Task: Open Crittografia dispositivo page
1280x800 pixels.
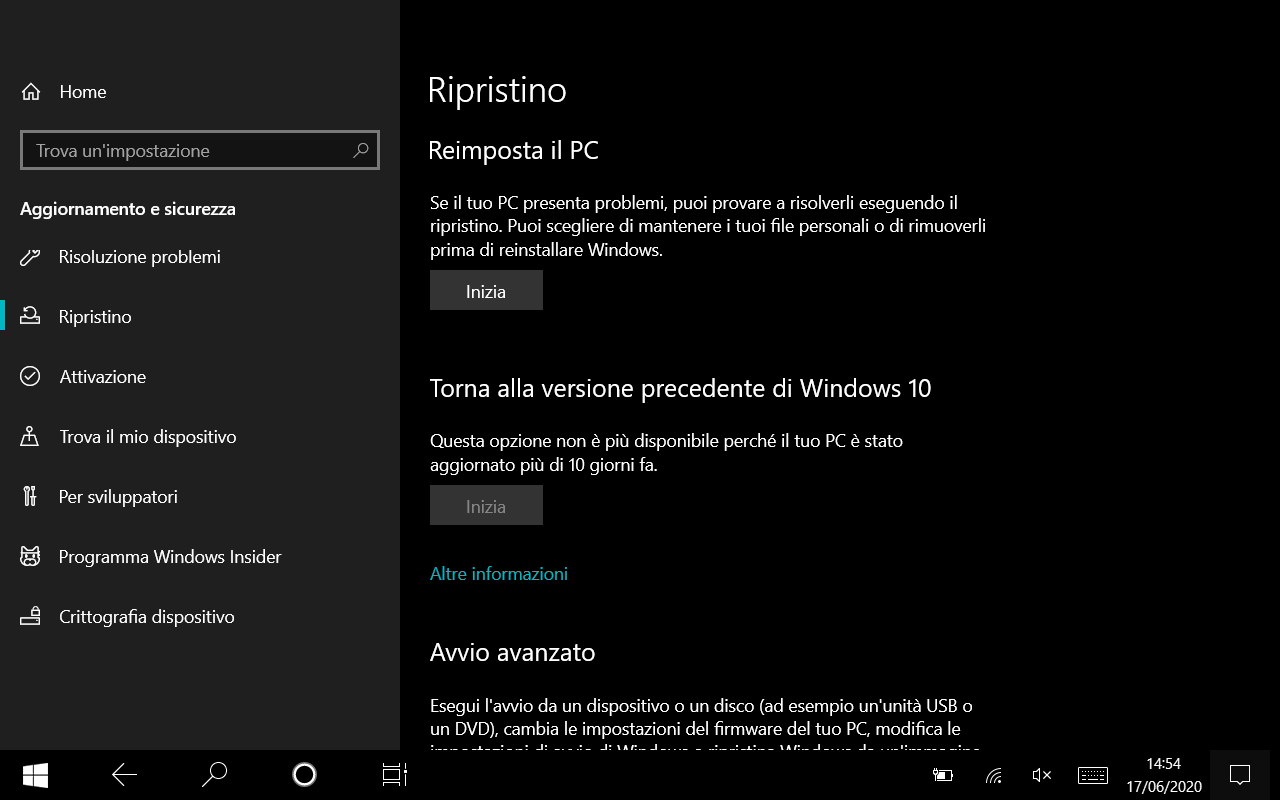Action: 200,617
